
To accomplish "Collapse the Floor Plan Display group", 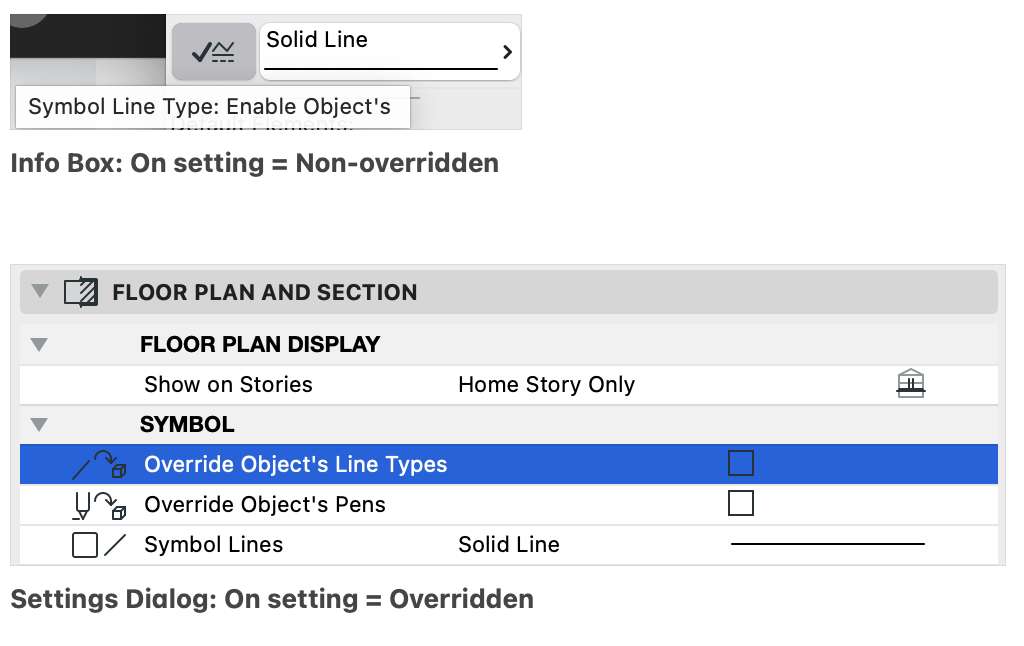I will click(39, 344).
